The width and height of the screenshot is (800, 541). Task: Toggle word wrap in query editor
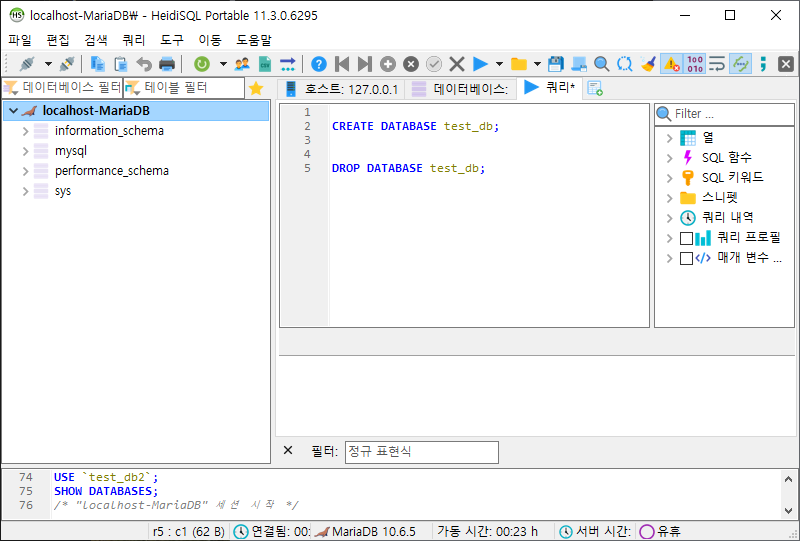[x=717, y=64]
